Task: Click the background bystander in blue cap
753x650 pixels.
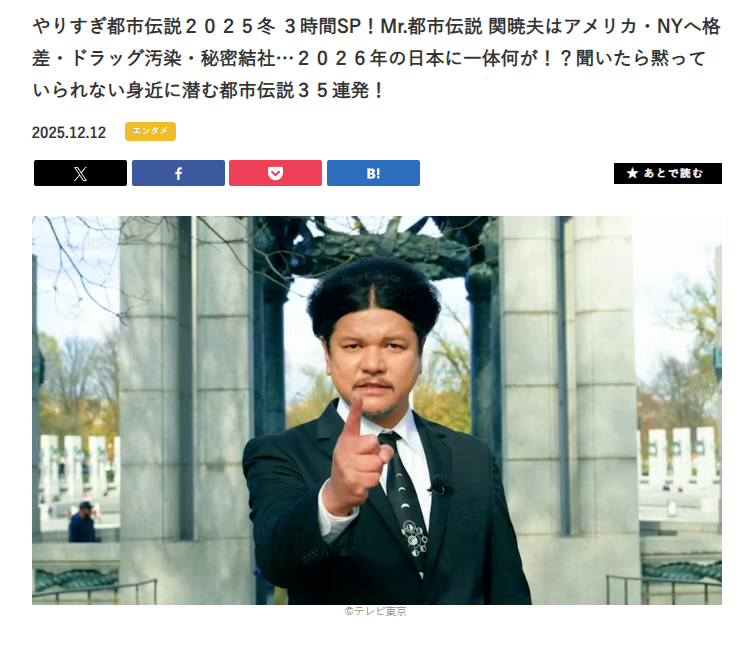Action: coord(83,522)
